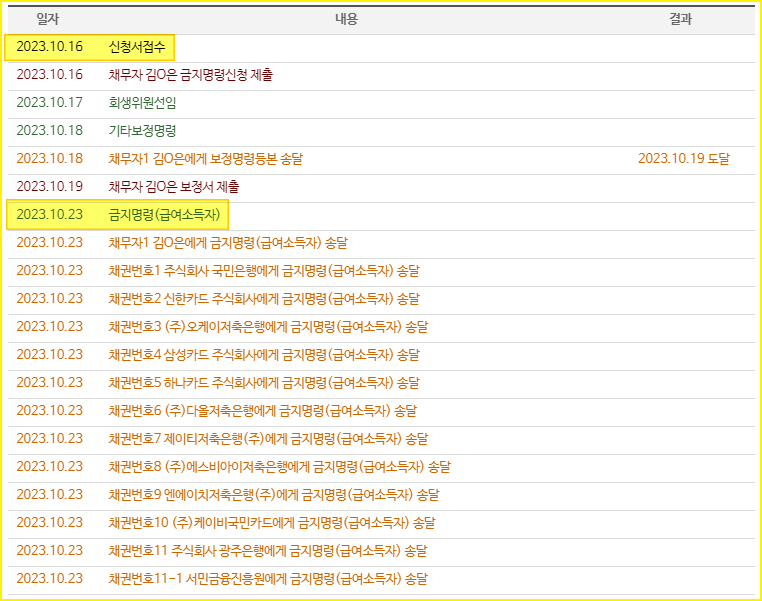The width and height of the screenshot is (762, 601).
Task: Select the 신청서접수 entry
Action: click(137, 47)
